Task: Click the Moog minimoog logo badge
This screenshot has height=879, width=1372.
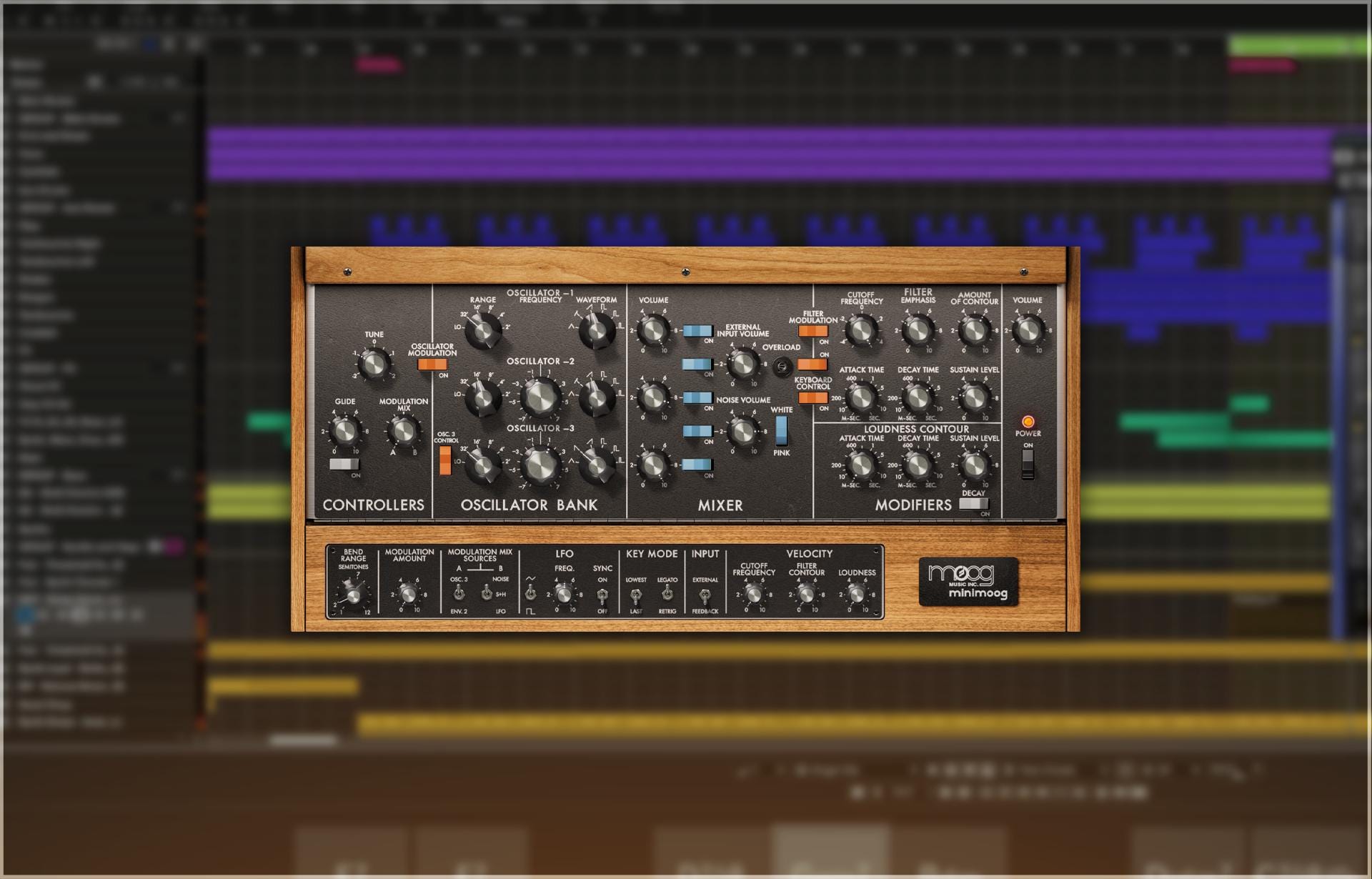Action: coord(969,582)
